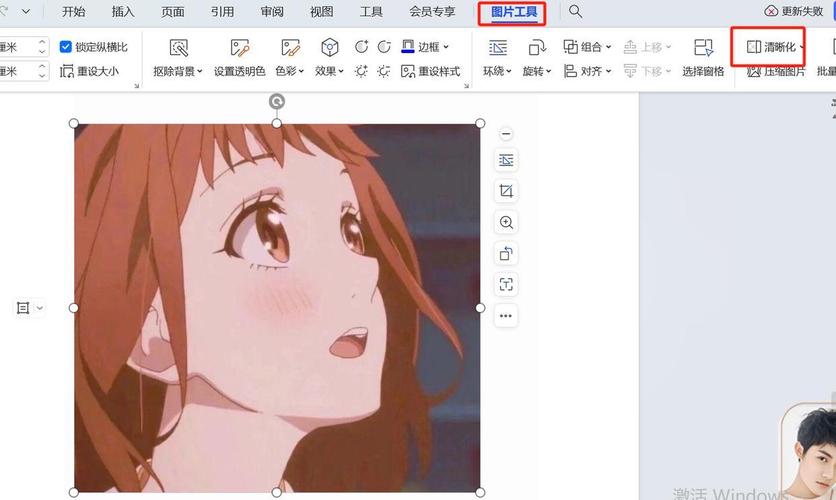Toggle the 锁定纵横比 lock aspect ratio checkbox
Screen dimensions: 836x500
pyautogui.click(x=66, y=47)
